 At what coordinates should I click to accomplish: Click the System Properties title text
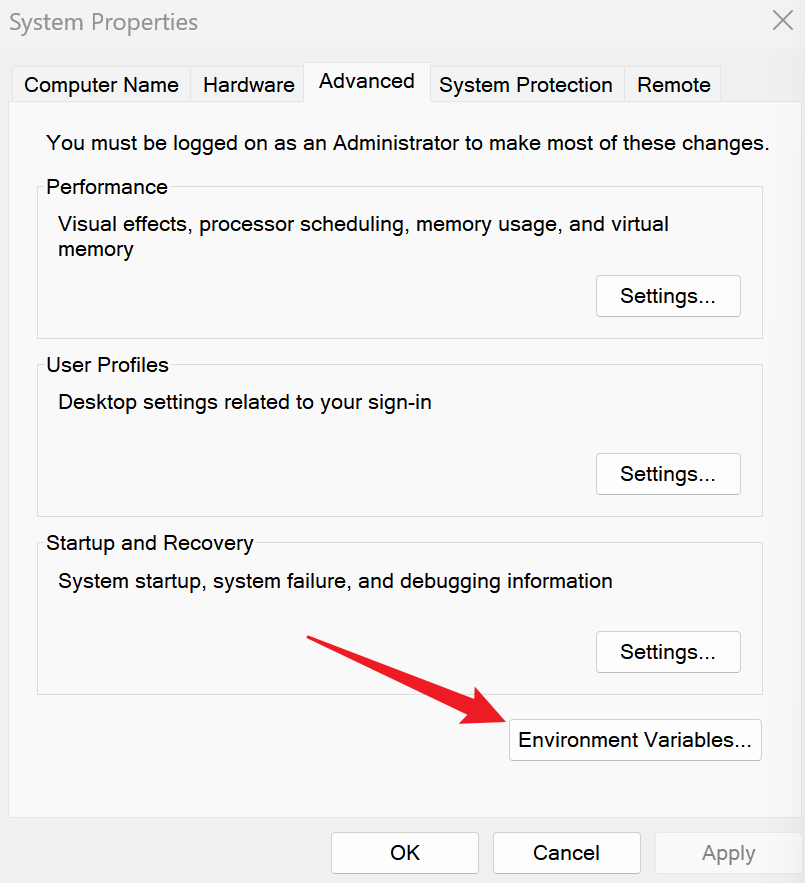[x=104, y=23]
